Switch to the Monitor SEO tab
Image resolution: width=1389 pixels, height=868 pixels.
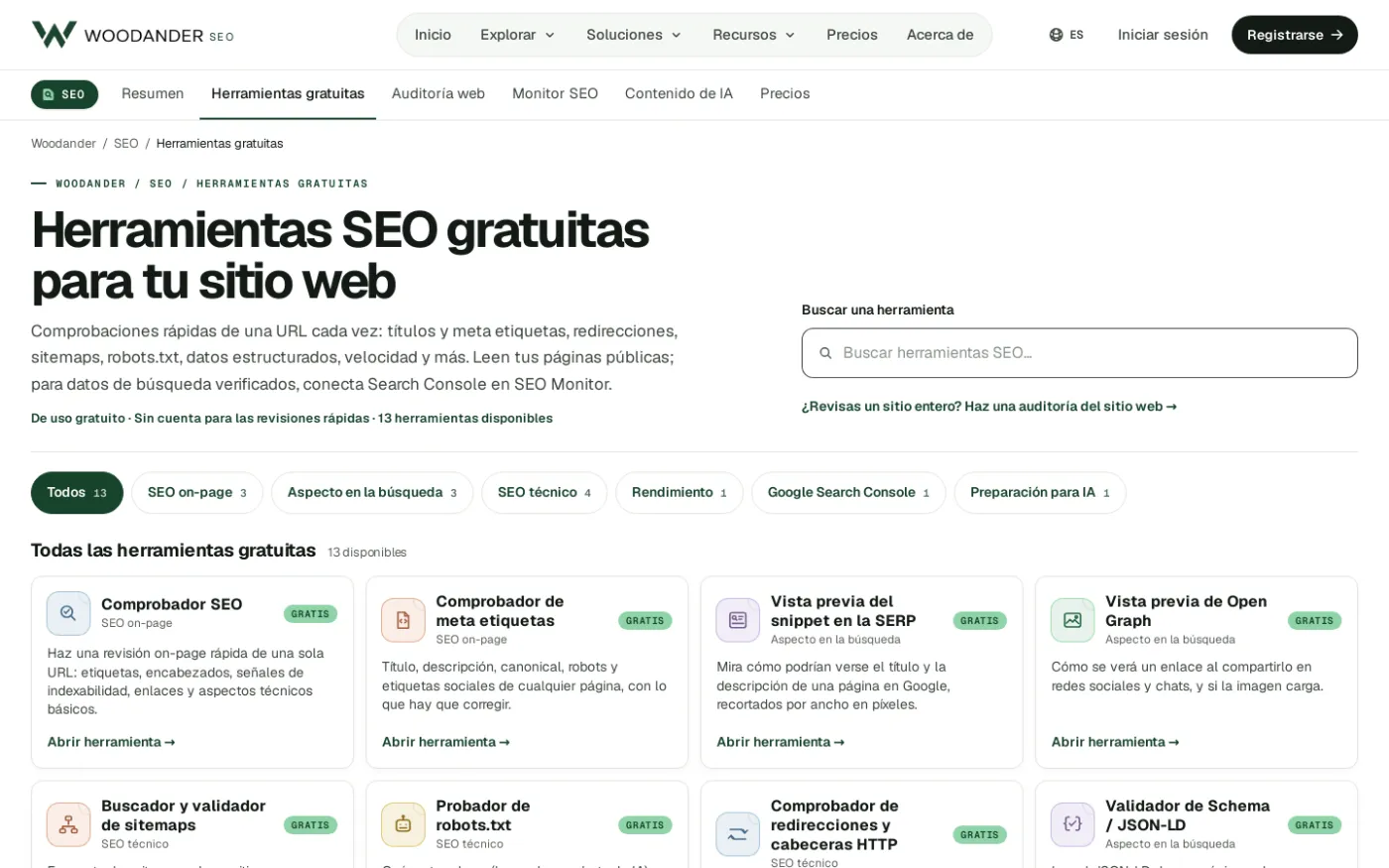pos(555,94)
